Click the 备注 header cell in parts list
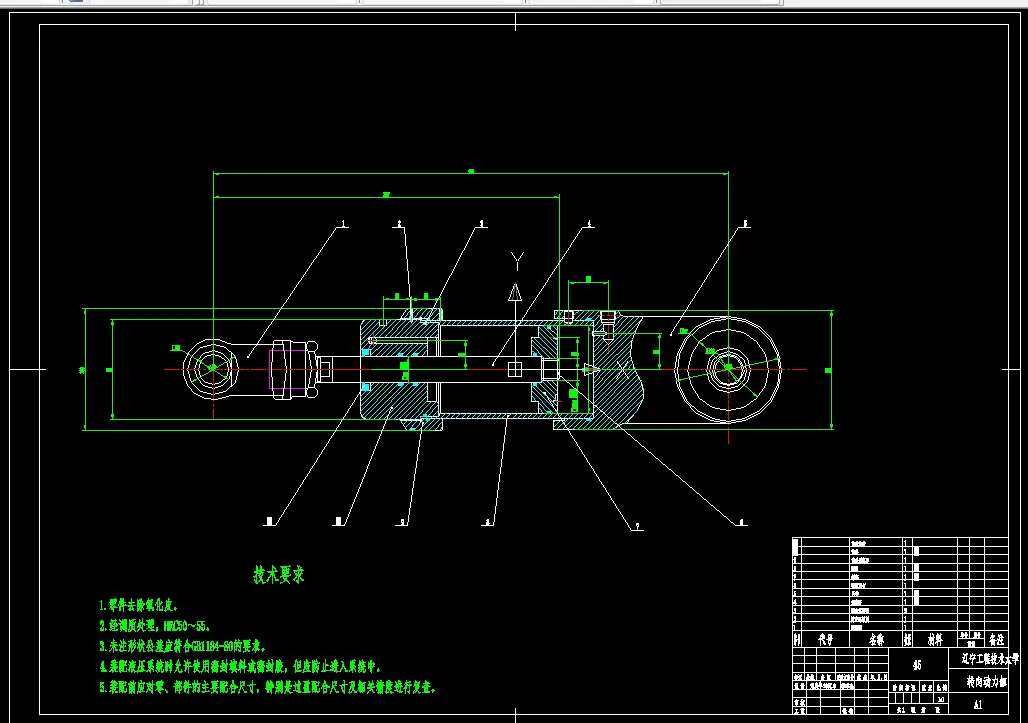 point(997,639)
